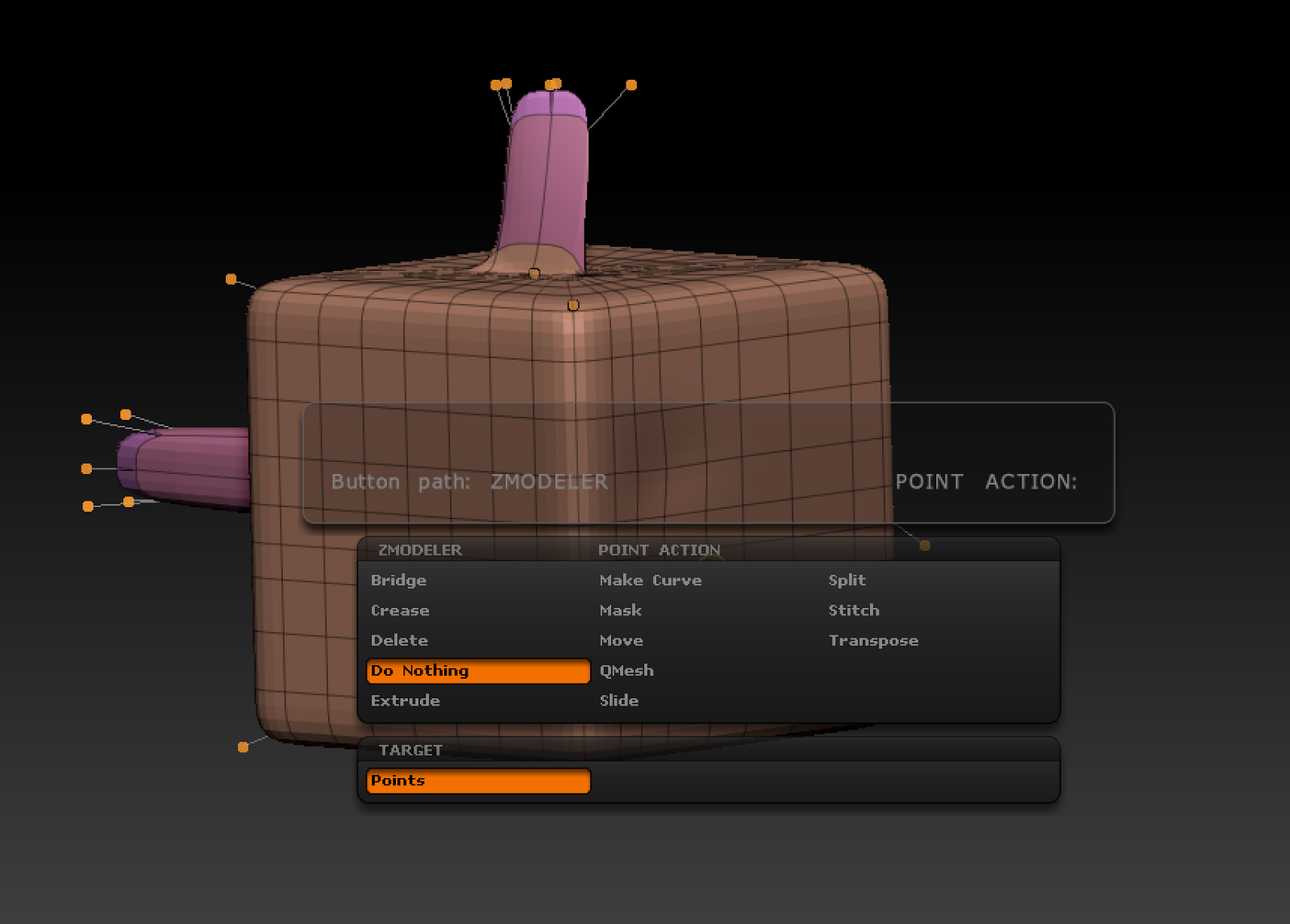Select the Slide point action
The image size is (1290, 924).
pos(619,701)
